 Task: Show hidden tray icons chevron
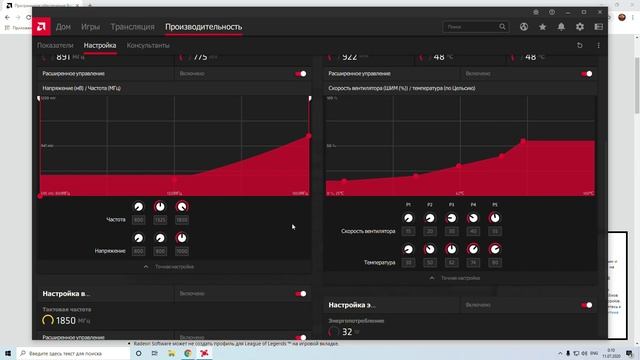pos(560,353)
